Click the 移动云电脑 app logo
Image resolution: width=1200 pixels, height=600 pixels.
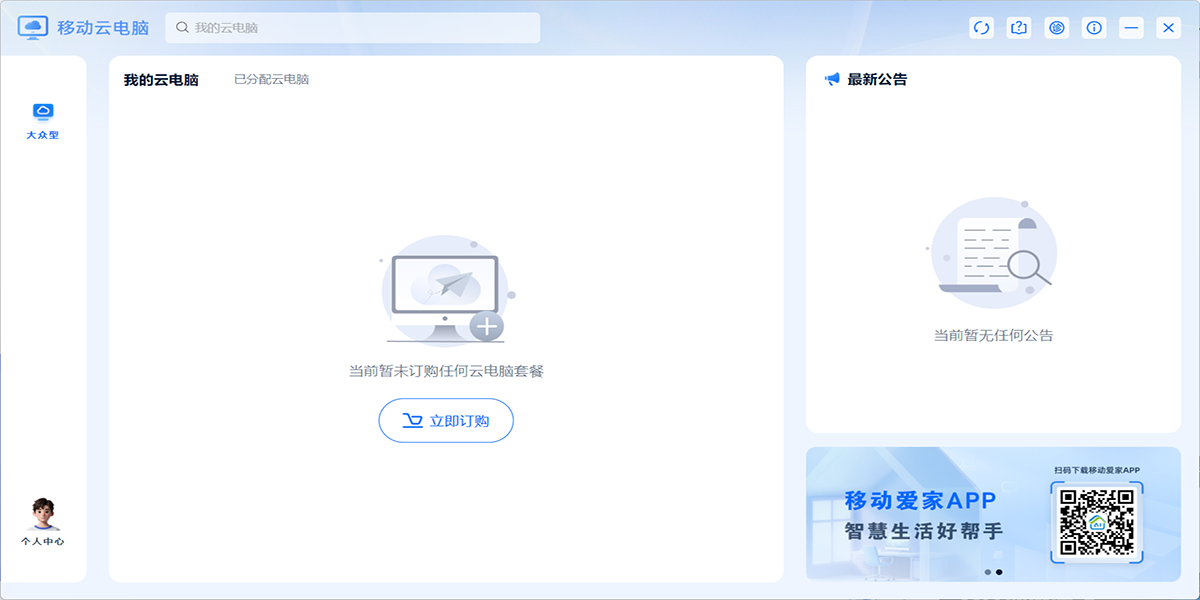click(x=33, y=28)
